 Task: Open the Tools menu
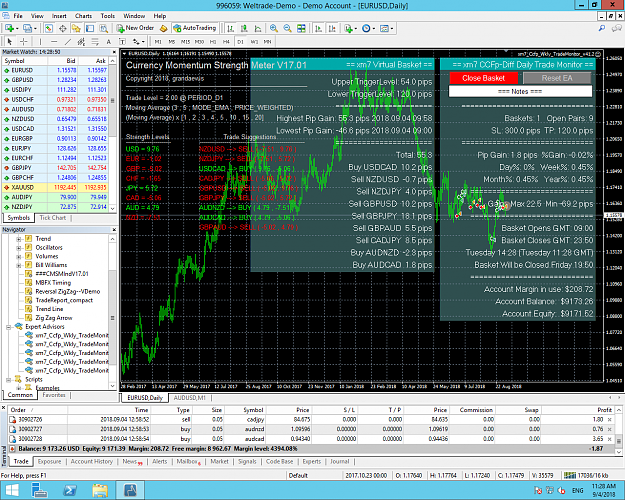108,16
